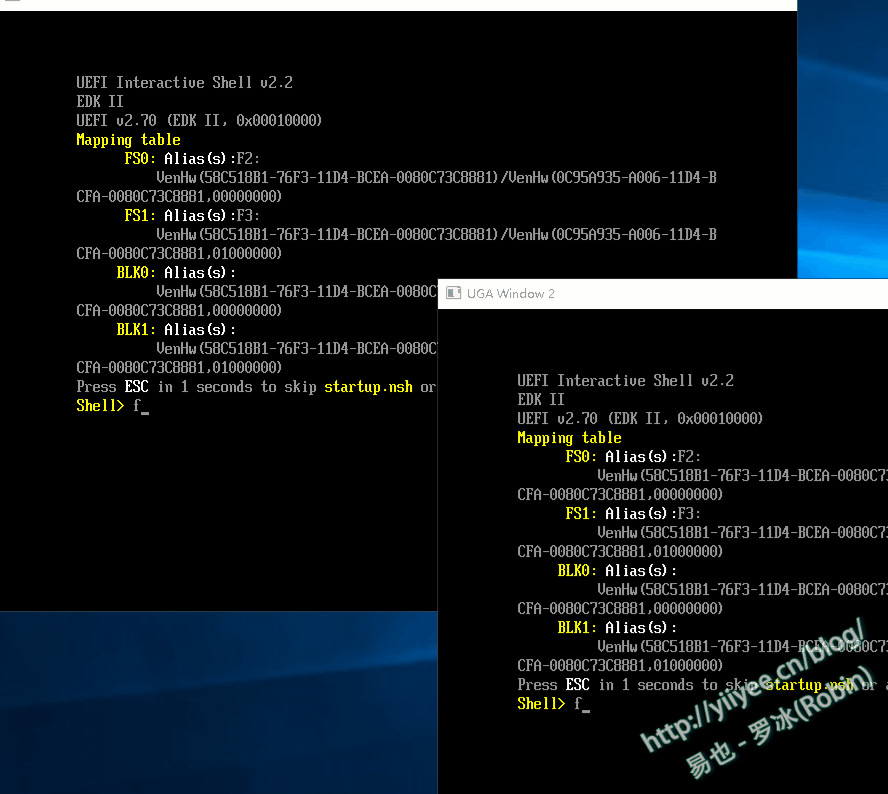
Task: Click the Shell> prompt in UGA Window 2
Action: pyautogui.click(x=541, y=703)
